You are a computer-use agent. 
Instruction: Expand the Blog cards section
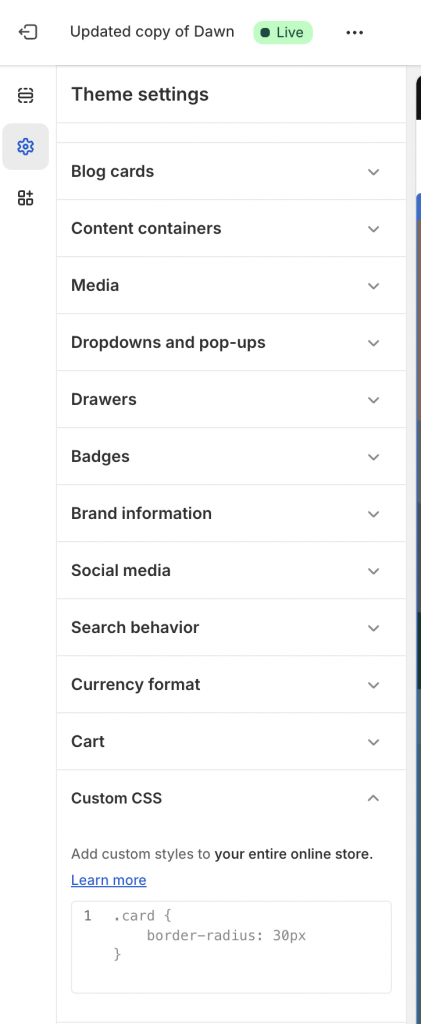(231, 172)
